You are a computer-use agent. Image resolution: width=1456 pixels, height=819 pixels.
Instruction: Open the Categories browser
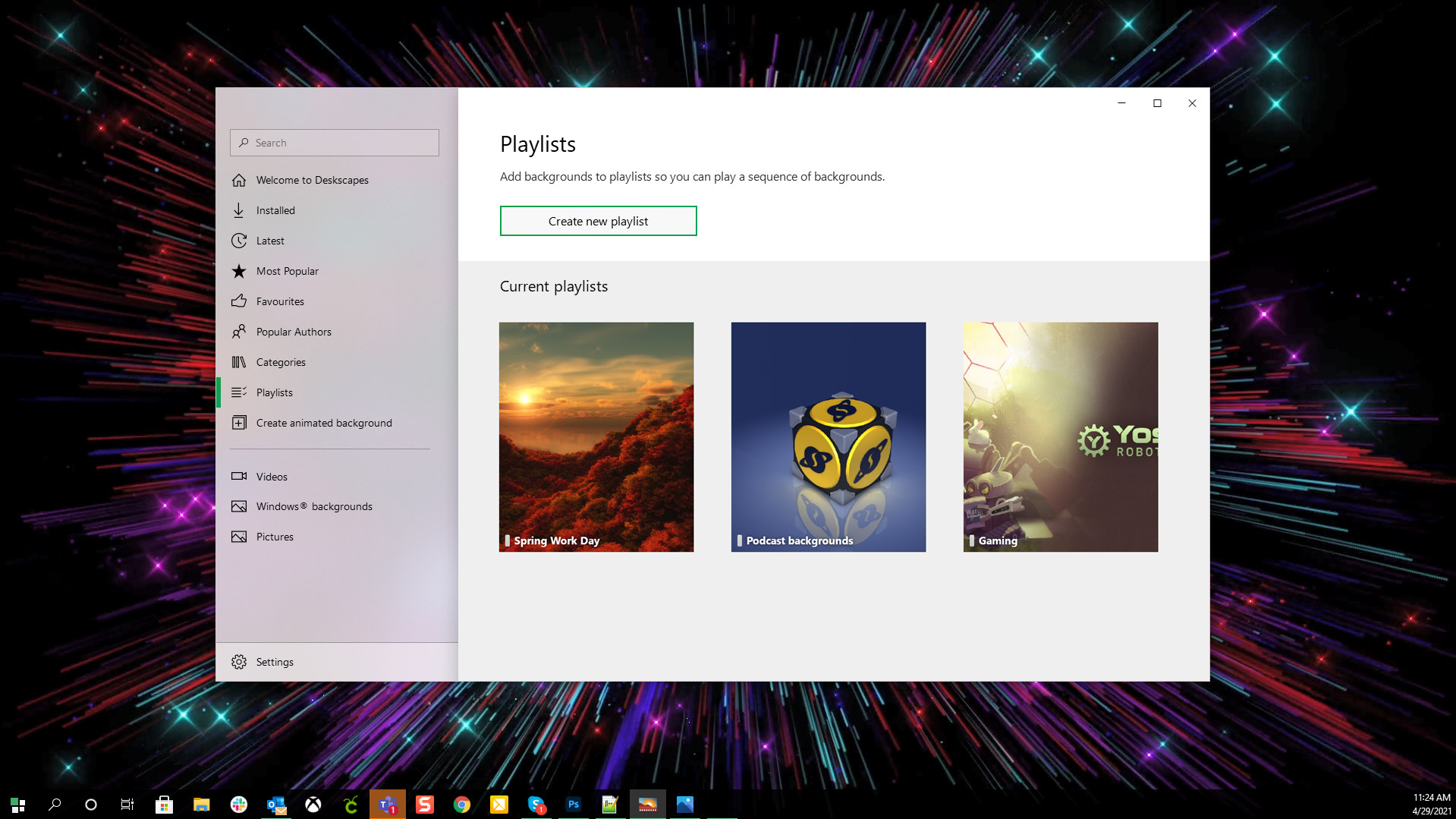(x=281, y=362)
